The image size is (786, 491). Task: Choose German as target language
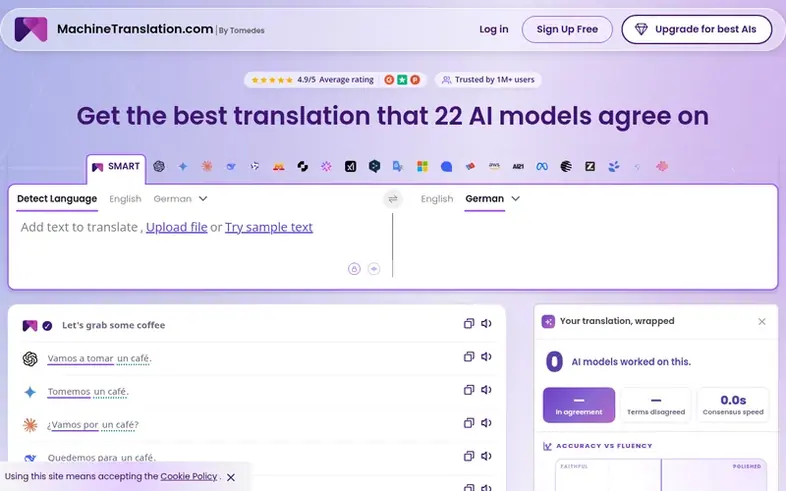pos(484,199)
